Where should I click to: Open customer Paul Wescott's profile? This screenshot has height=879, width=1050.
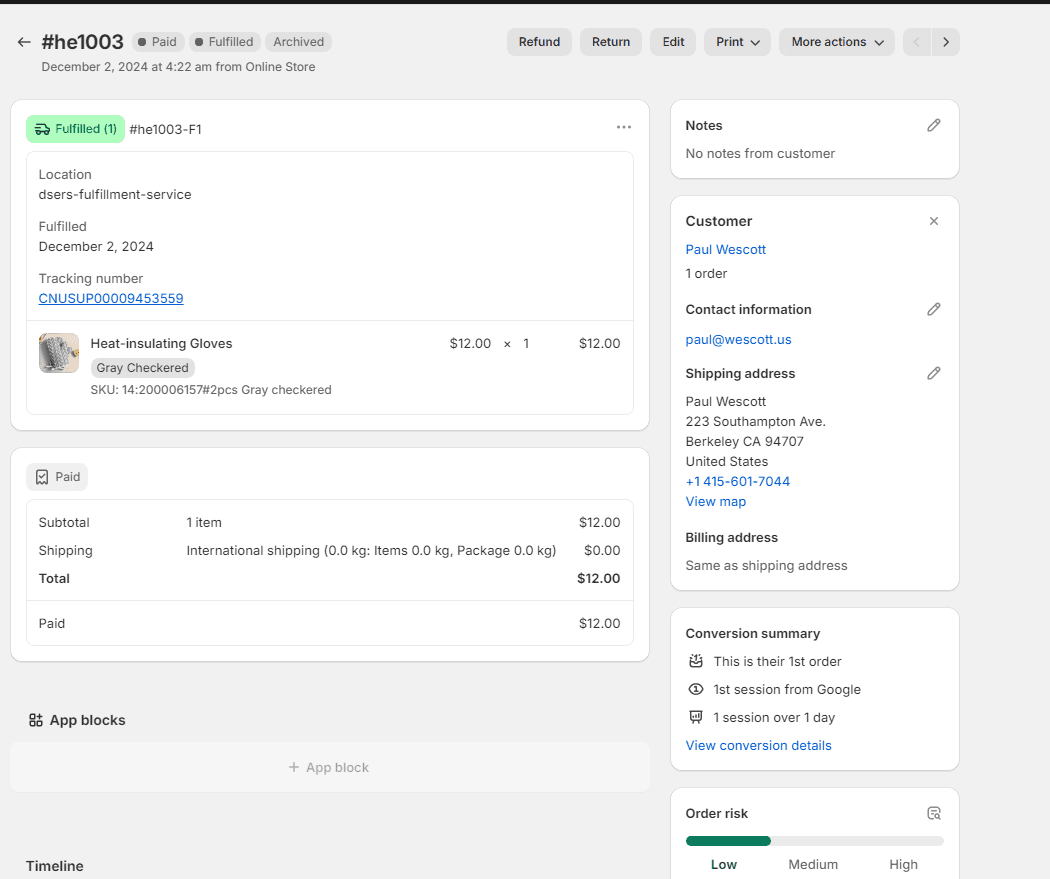[725, 249]
